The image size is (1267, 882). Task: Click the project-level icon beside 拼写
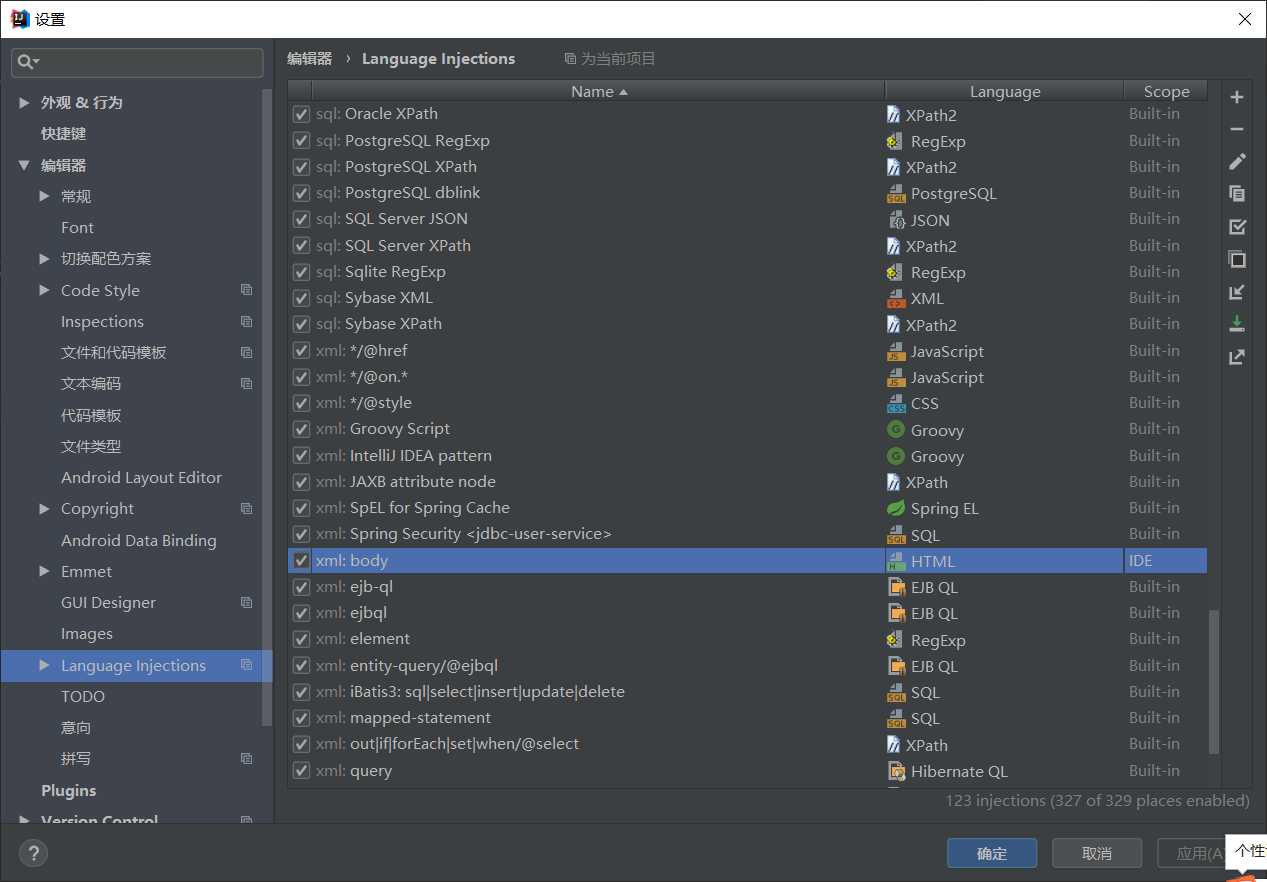pyautogui.click(x=246, y=758)
